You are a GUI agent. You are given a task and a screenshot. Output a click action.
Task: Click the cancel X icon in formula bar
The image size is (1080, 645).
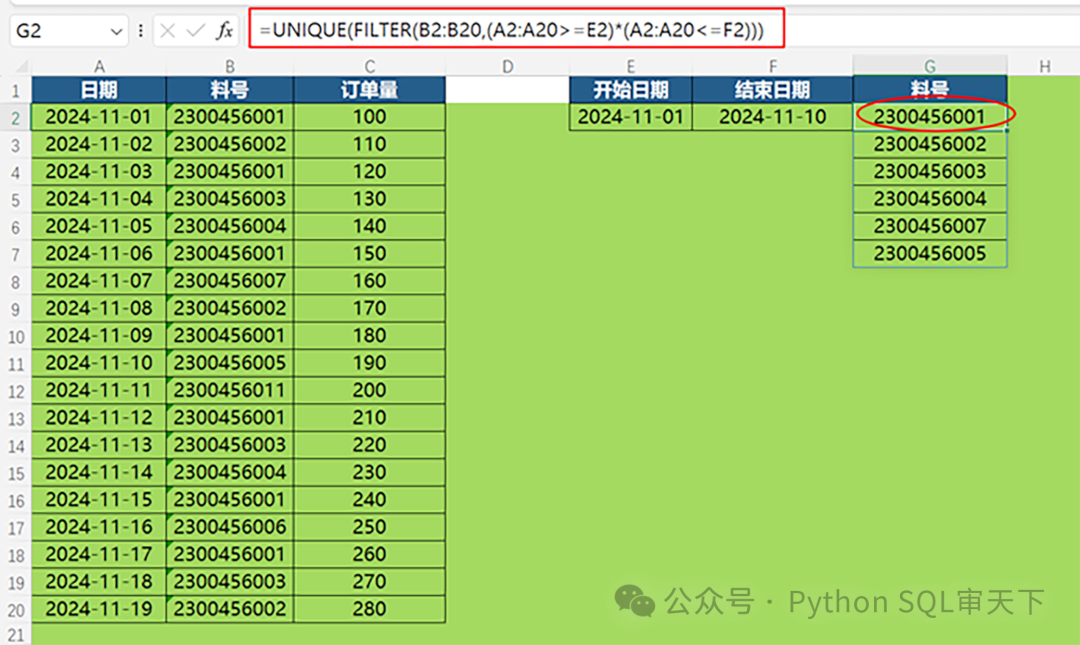coord(167,30)
